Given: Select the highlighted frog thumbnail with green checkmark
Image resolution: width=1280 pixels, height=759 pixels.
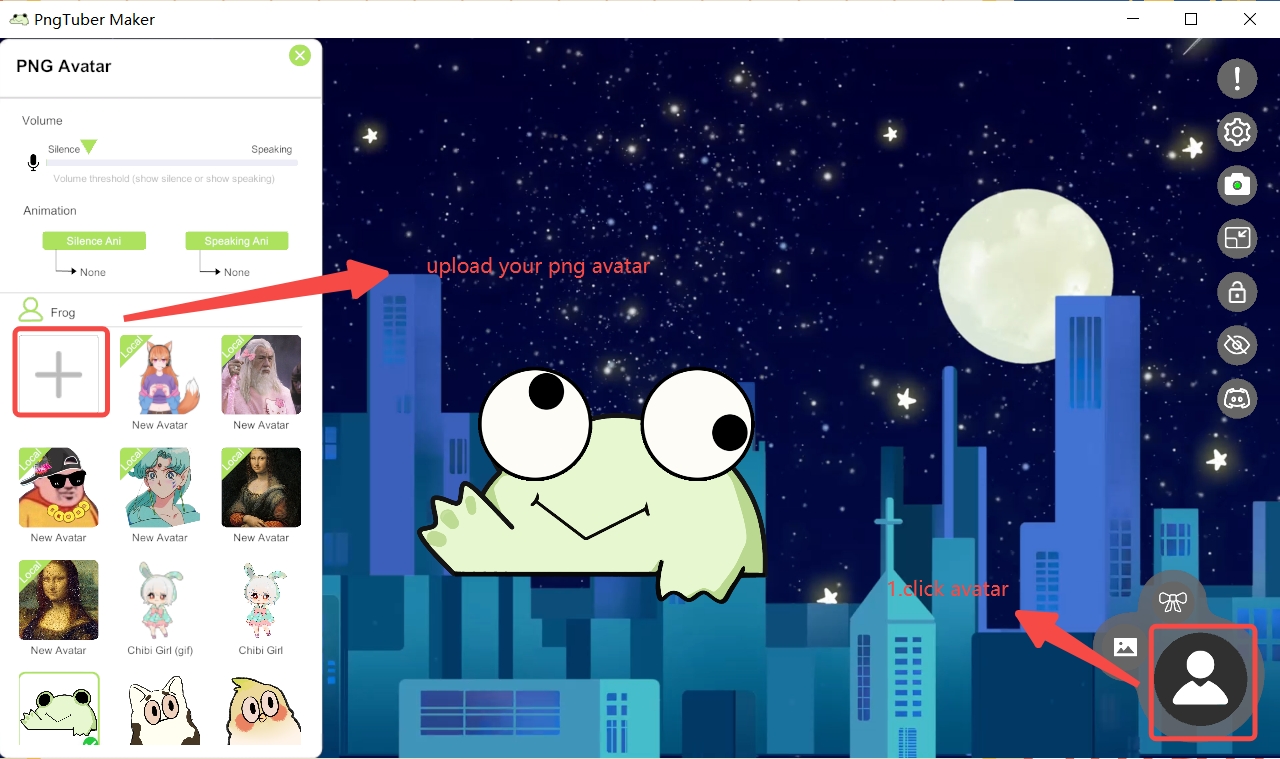Looking at the screenshot, I should click(59, 712).
